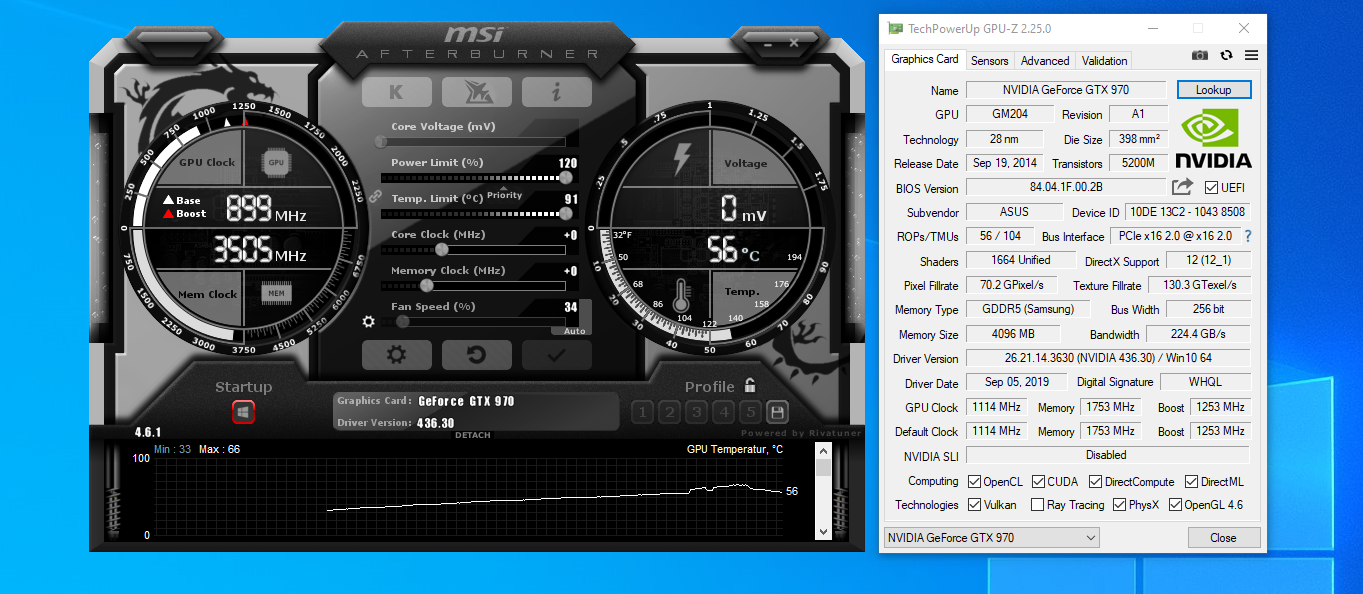Take GPU-Z screenshot with camera icon
Viewport: 1363px width, 594px height.
tap(1200, 56)
